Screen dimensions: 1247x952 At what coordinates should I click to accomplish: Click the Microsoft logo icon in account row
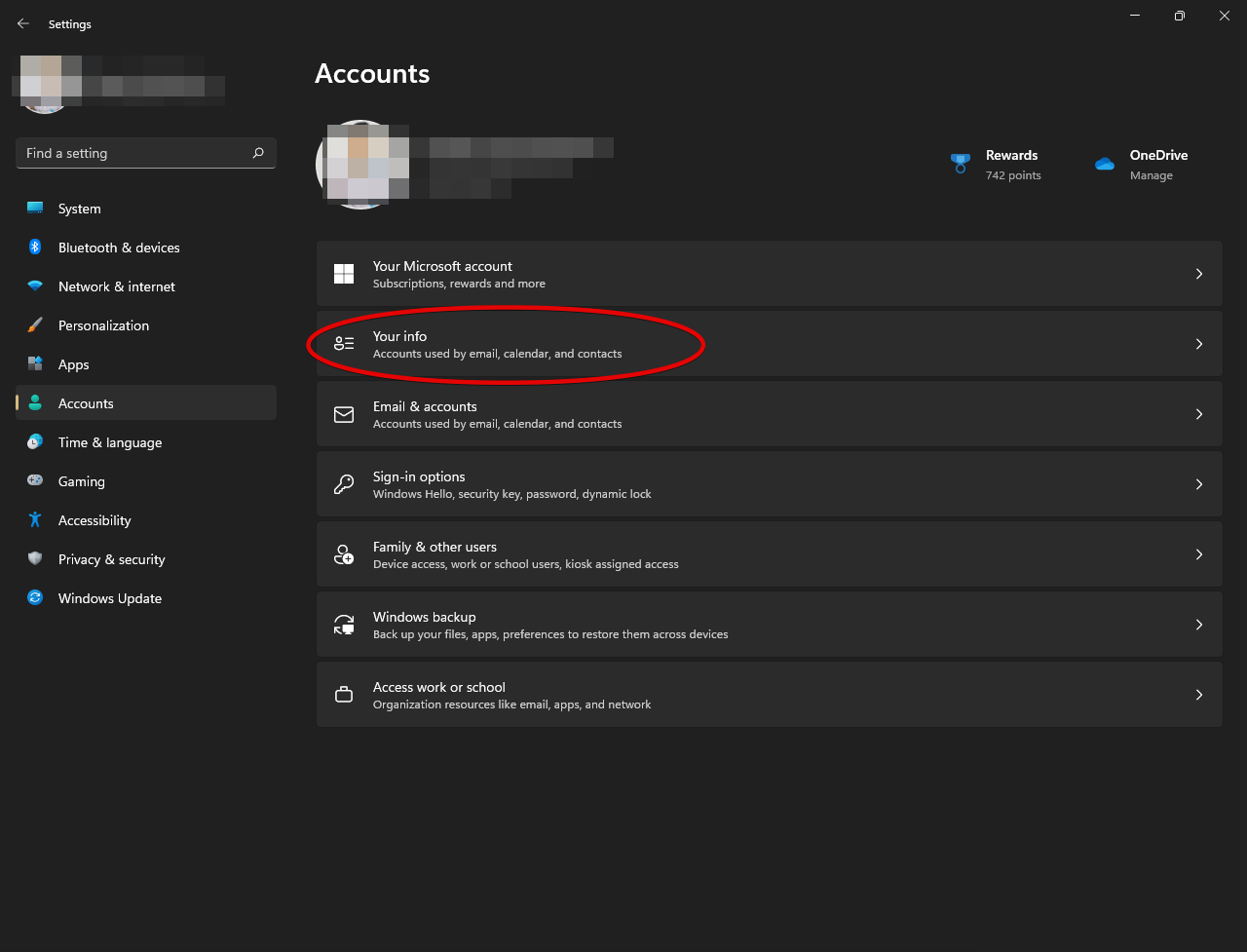(x=344, y=274)
